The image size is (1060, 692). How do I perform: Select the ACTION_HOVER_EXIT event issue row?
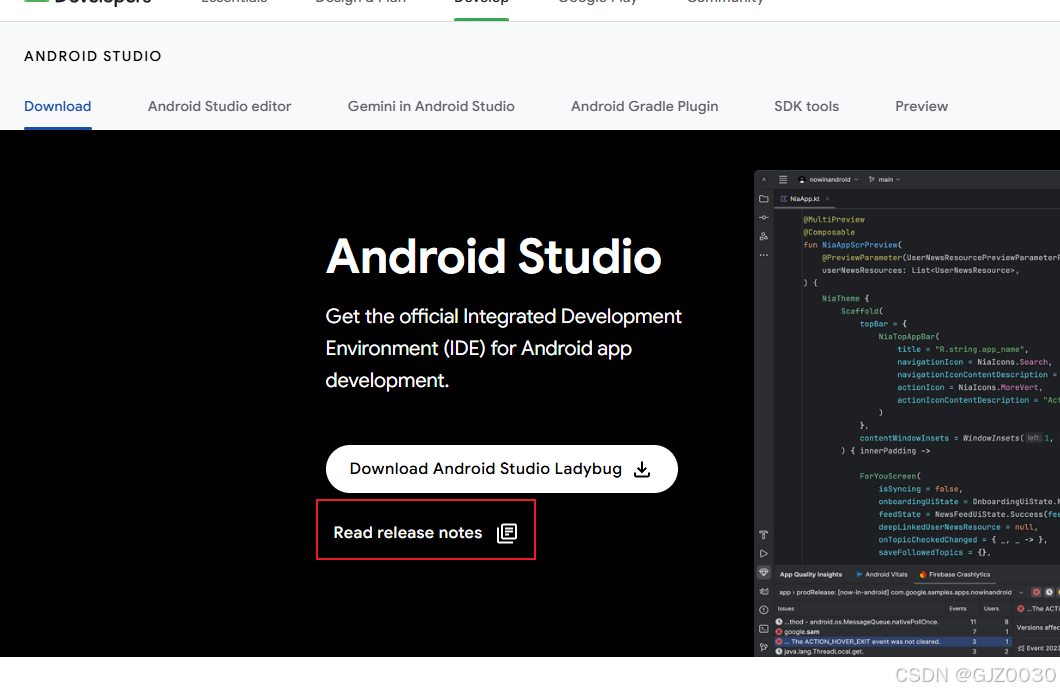point(892,641)
